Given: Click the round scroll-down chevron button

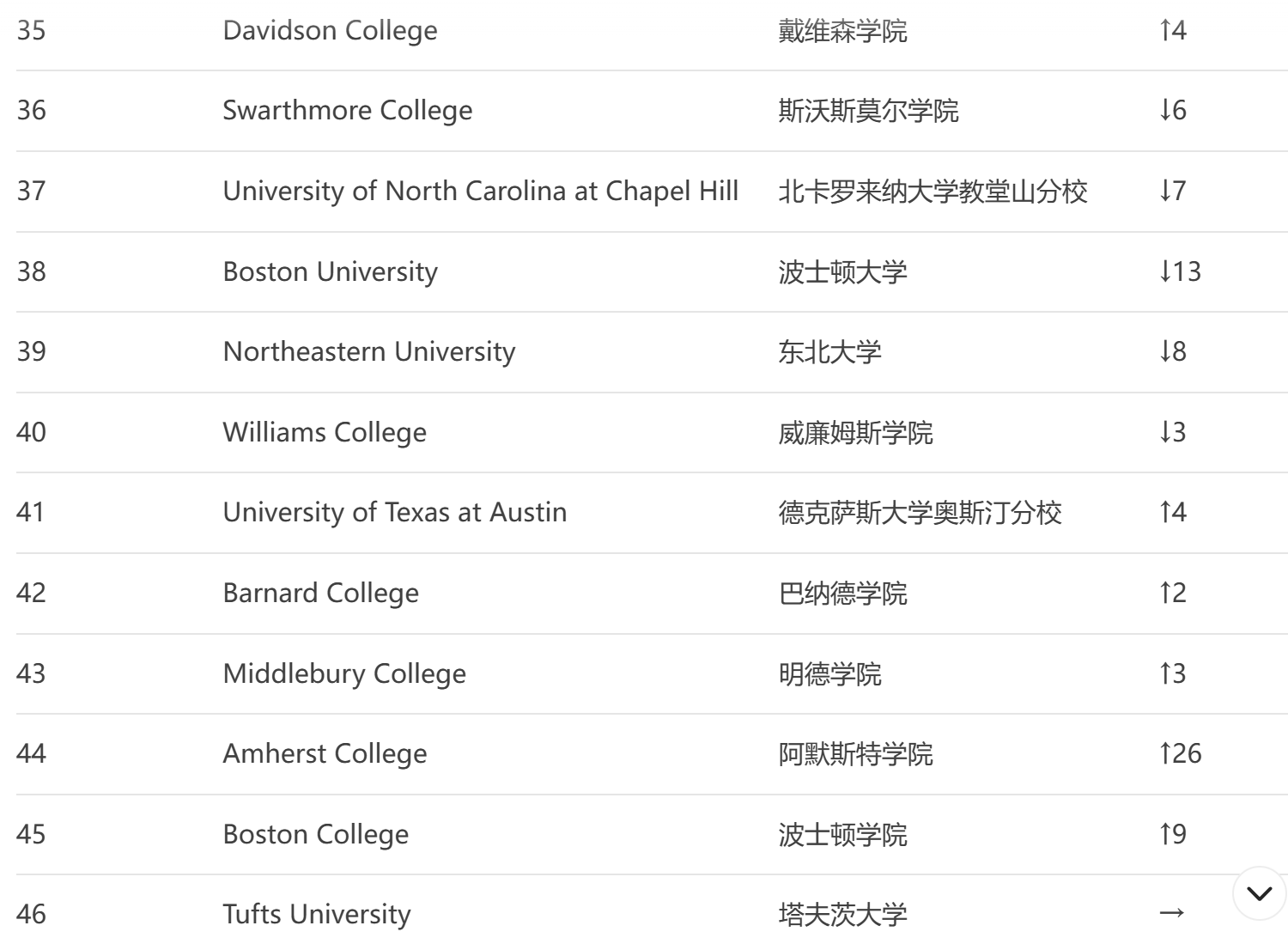Looking at the screenshot, I should (x=1259, y=893).
